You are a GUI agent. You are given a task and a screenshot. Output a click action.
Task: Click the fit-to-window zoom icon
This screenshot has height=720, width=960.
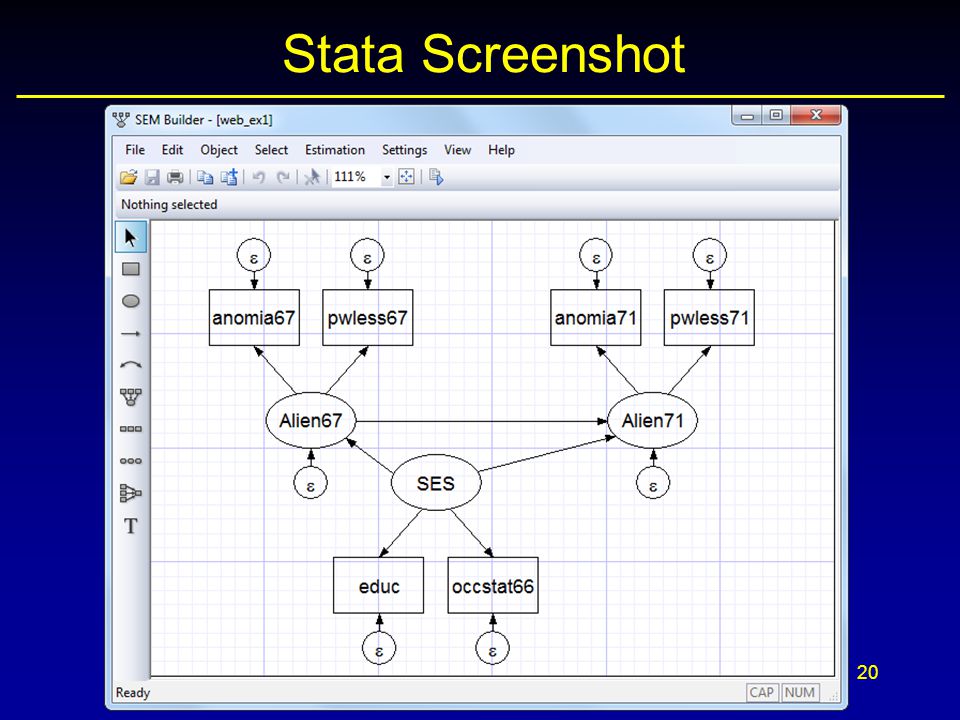pyautogui.click(x=407, y=178)
